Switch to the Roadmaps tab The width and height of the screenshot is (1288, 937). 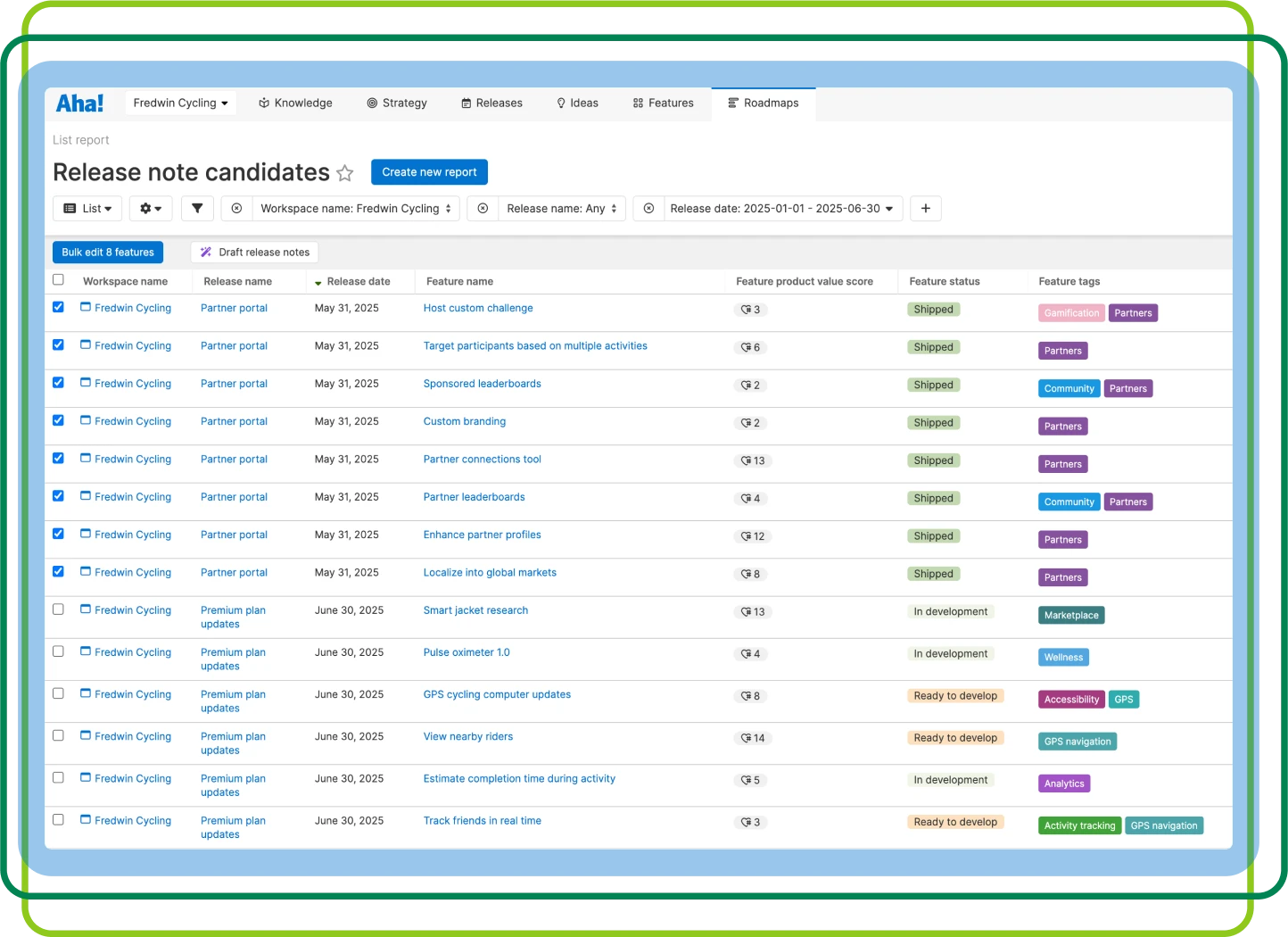coord(763,104)
